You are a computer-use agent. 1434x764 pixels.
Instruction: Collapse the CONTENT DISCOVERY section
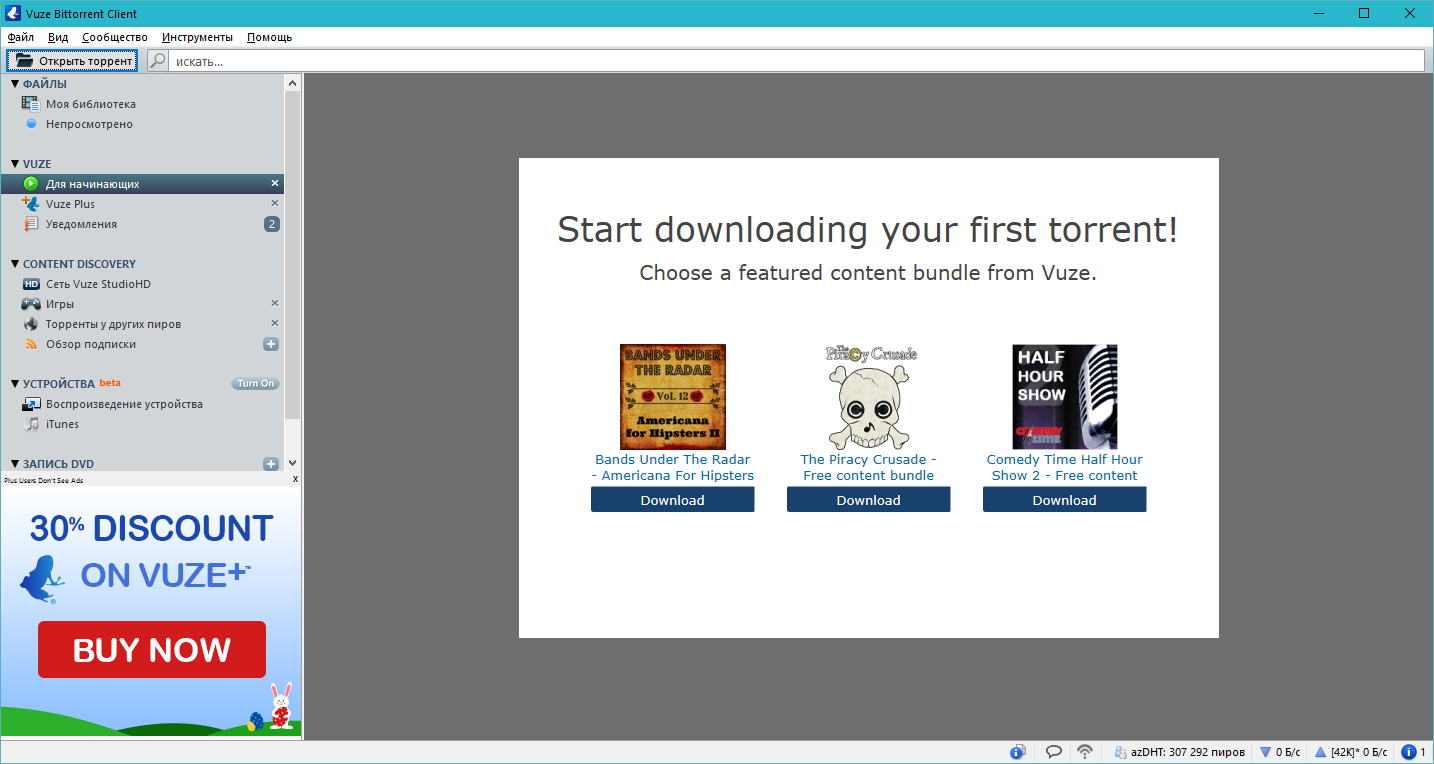(15, 264)
